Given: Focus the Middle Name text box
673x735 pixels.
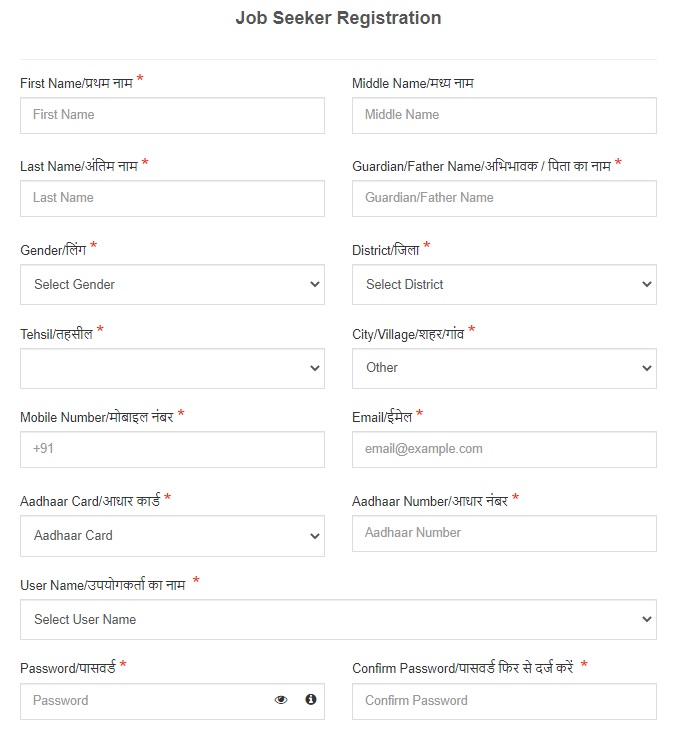Looking at the screenshot, I should click(504, 115).
